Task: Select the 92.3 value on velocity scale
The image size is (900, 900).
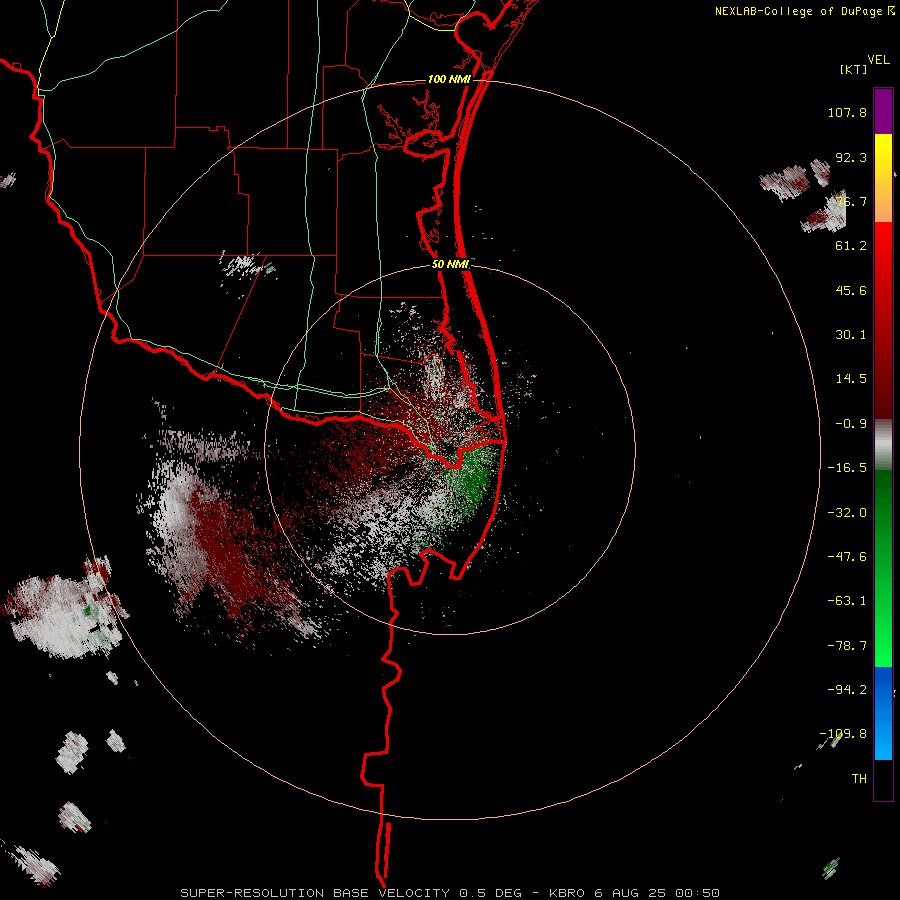Action: (x=851, y=157)
